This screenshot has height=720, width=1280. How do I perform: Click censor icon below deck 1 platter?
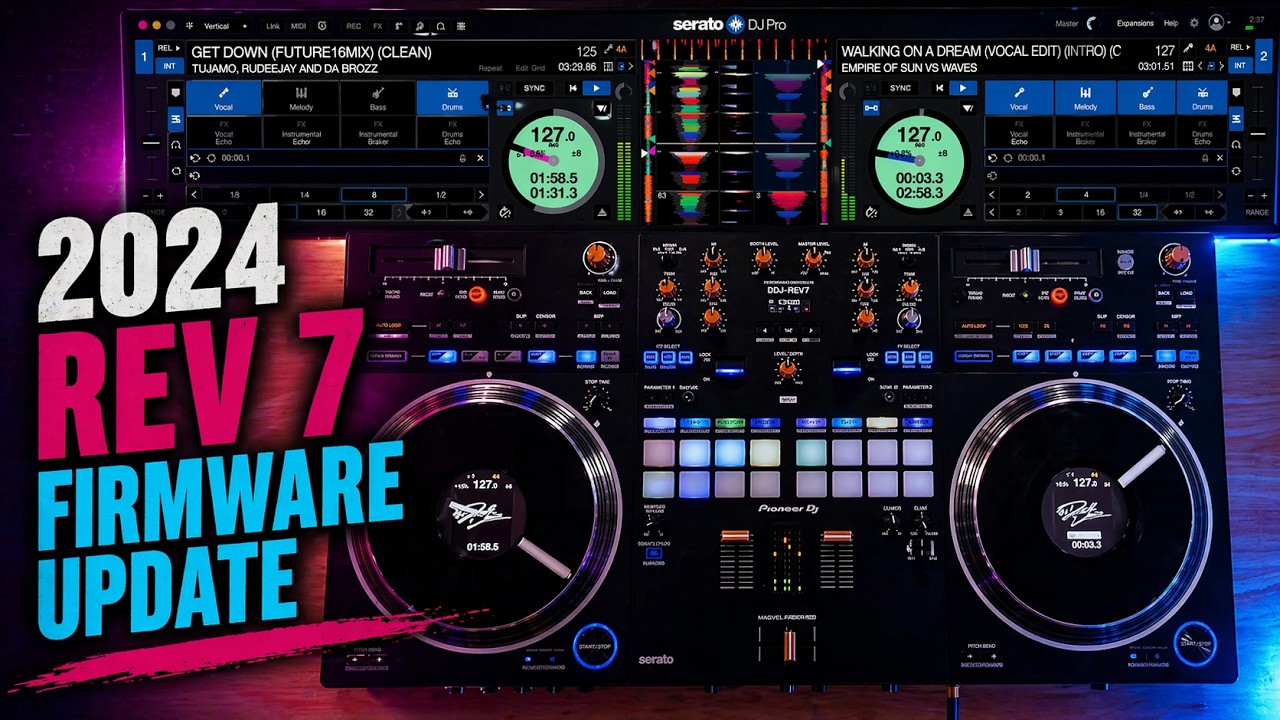click(x=505, y=212)
